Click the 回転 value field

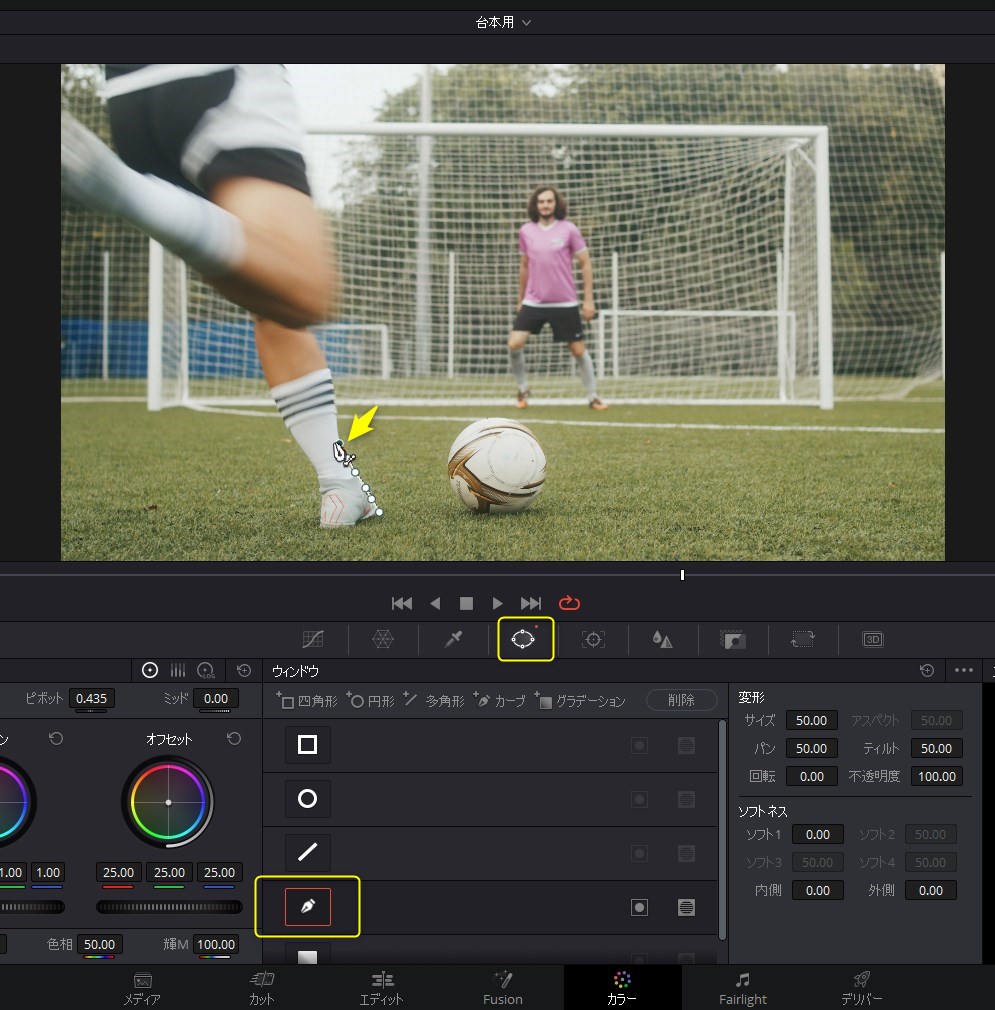(811, 777)
